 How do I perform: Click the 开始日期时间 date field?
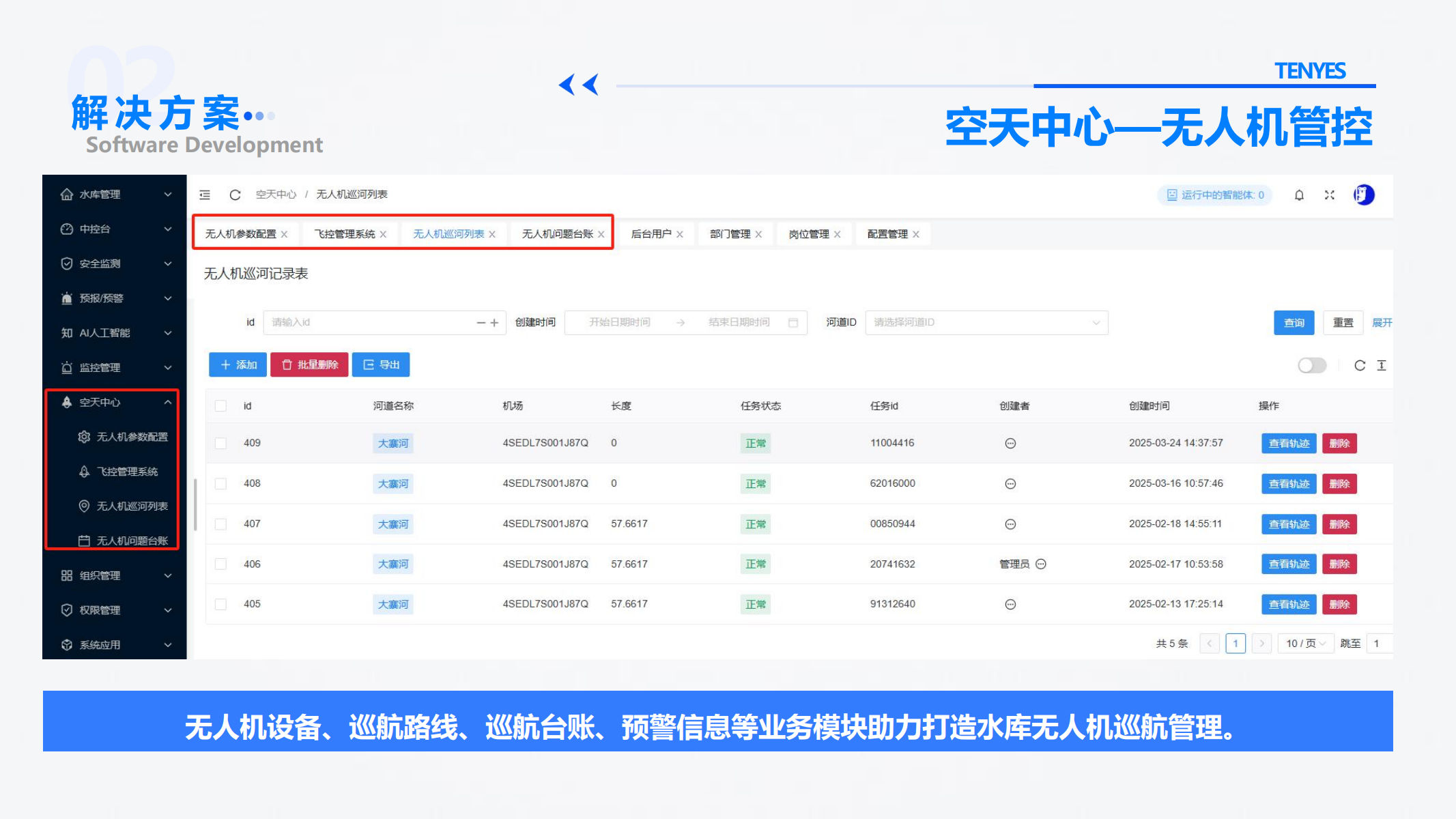pyautogui.click(x=619, y=322)
